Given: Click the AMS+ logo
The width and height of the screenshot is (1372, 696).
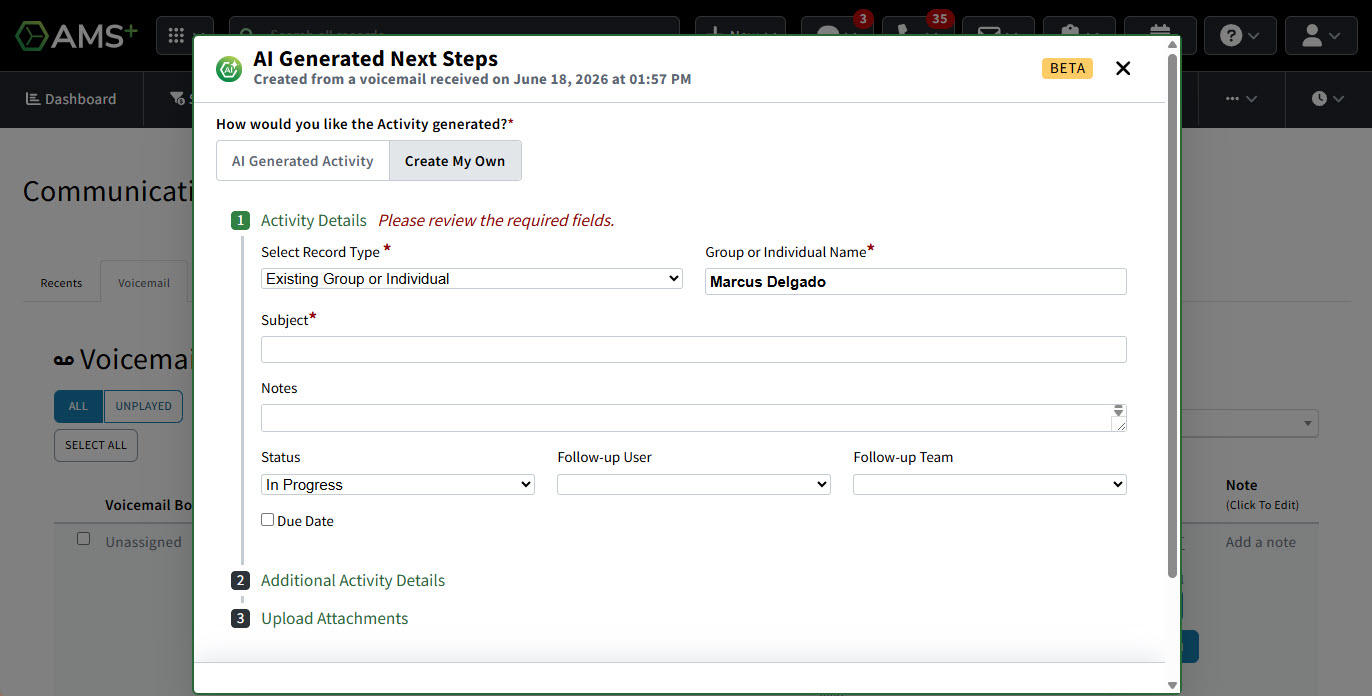Looking at the screenshot, I should point(76,36).
